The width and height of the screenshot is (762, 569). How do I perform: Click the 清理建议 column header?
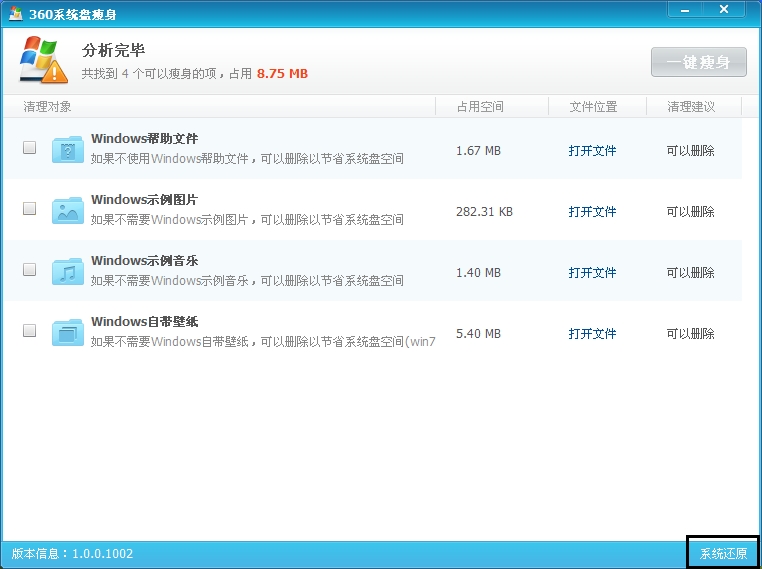tap(693, 106)
